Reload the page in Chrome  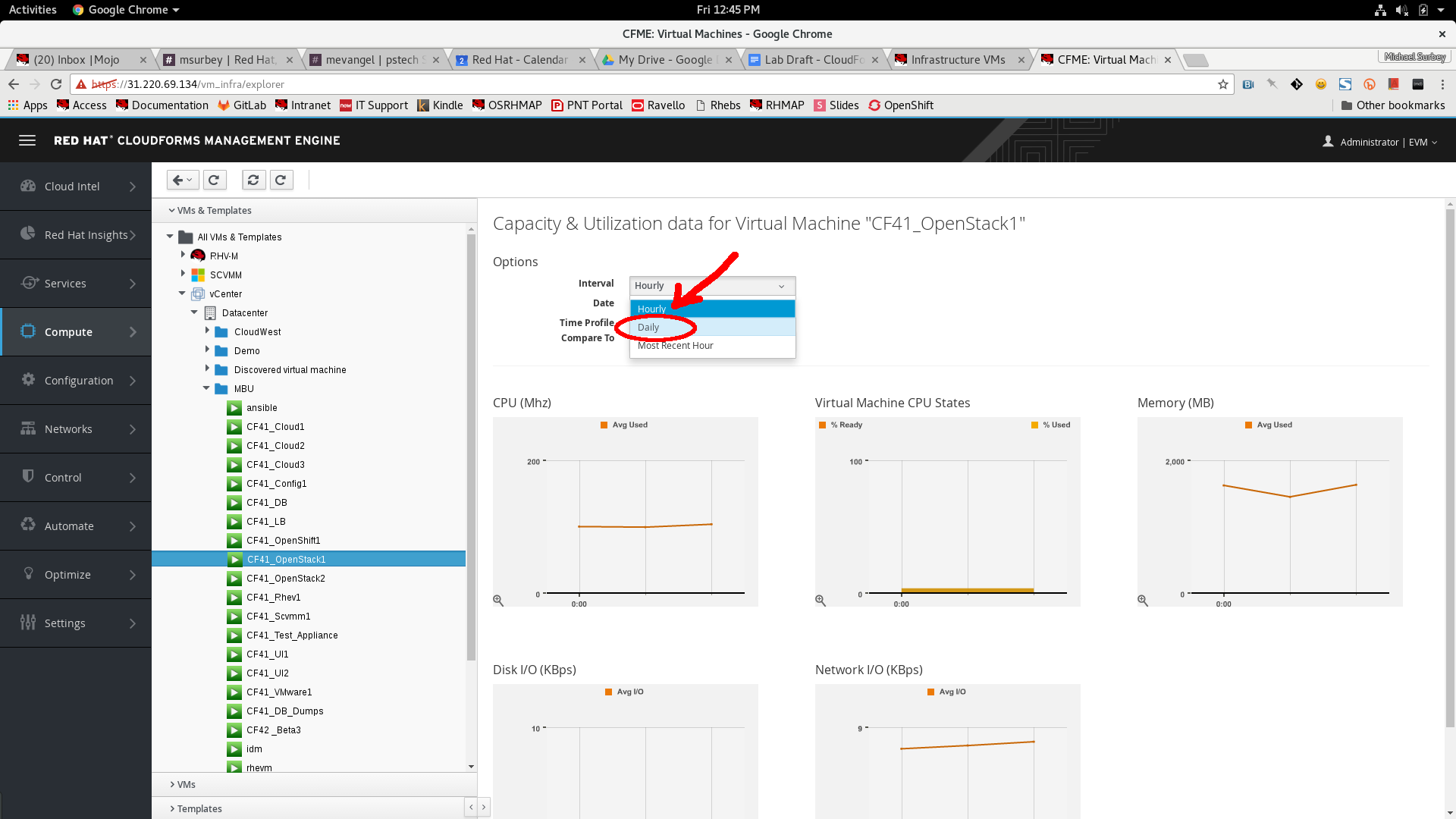pos(56,84)
